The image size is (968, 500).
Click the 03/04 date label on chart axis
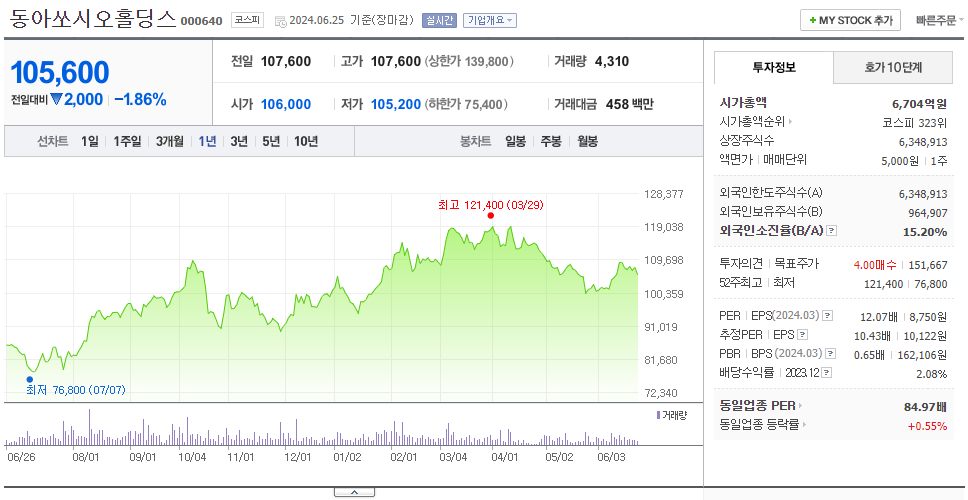(x=453, y=457)
